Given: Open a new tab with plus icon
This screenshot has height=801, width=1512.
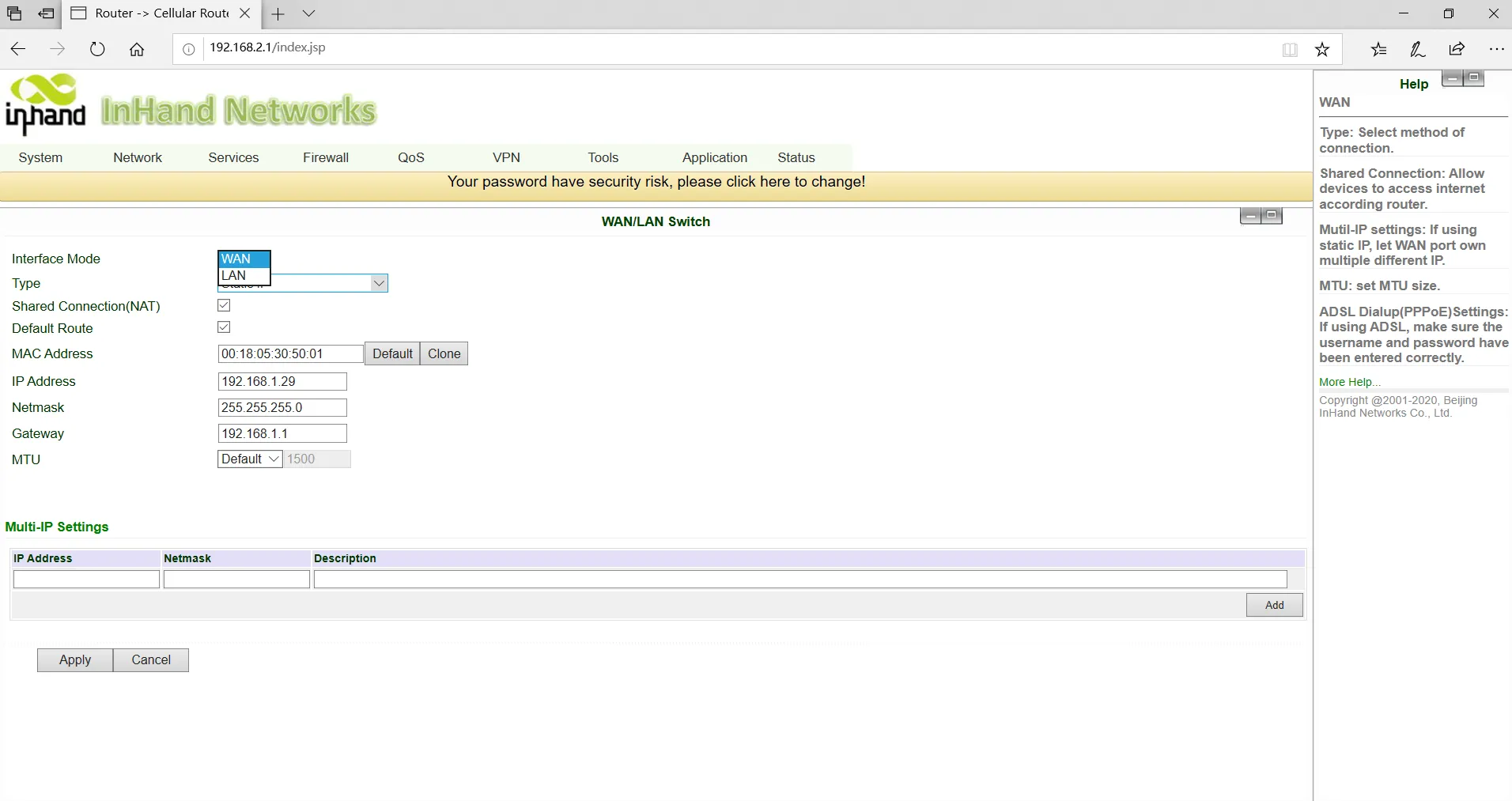Looking at the screenshot, I should [278, 13].
